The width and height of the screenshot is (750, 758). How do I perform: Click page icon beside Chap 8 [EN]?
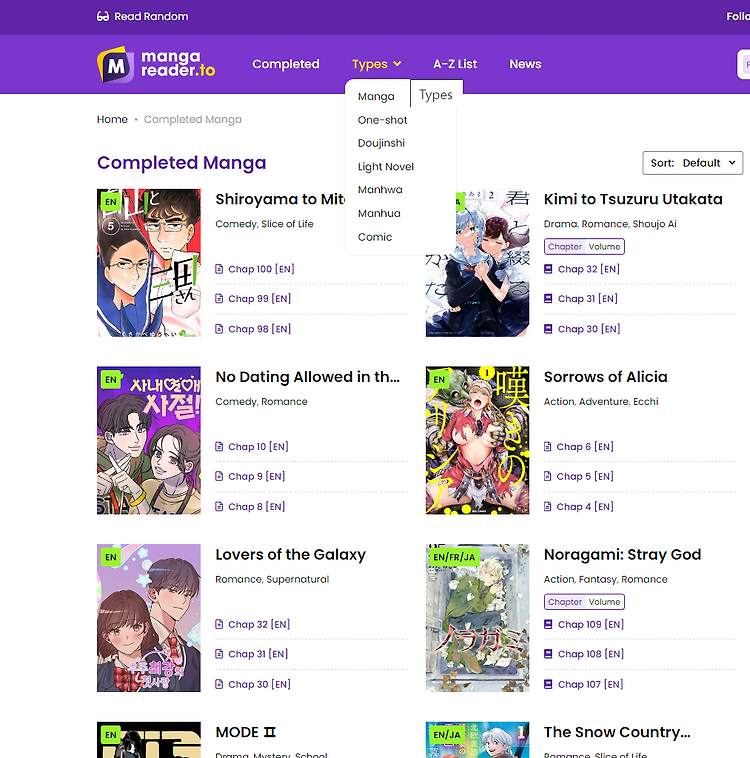(x=219, y=507)
